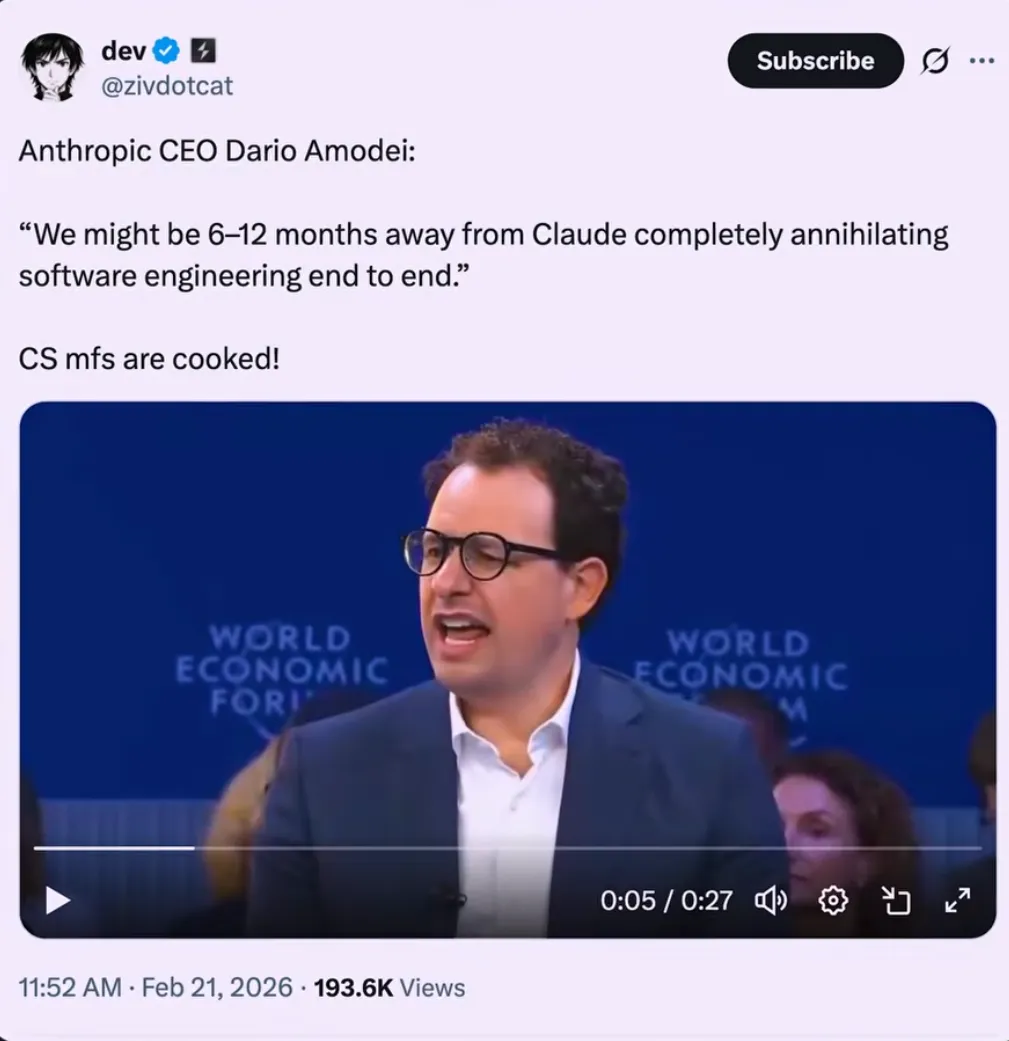This screenshot has width=1009, height=1041.
Task: Click the 0:05 / 0:27 time display
Action: (x=666, y=901)
